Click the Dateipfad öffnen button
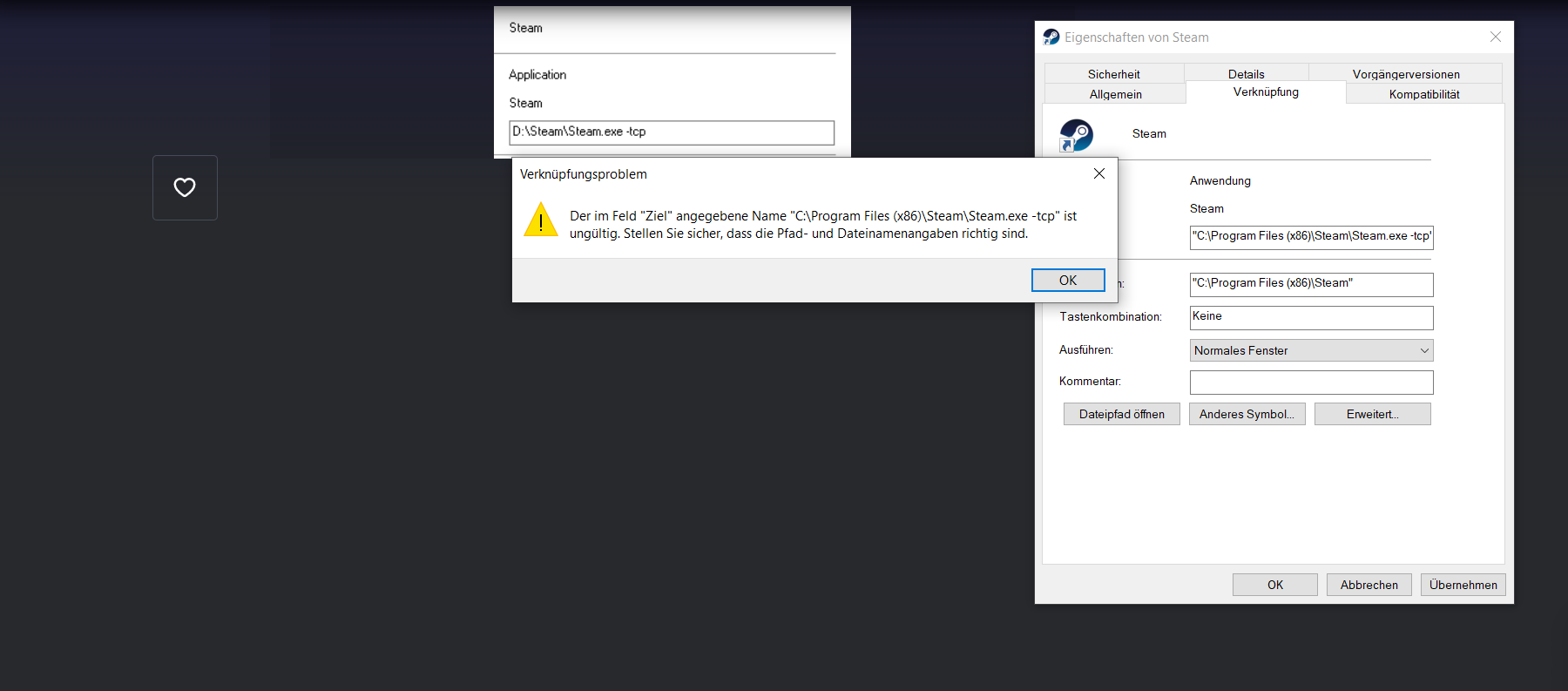This screenshot has height=691, width=1568. click(1121, 414)
